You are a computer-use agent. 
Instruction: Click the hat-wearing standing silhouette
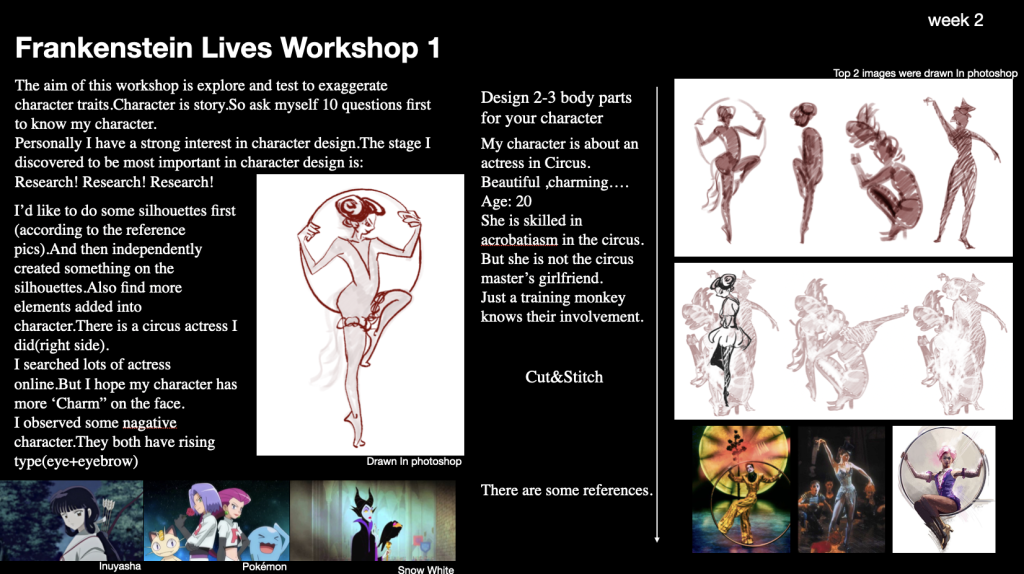960,171
